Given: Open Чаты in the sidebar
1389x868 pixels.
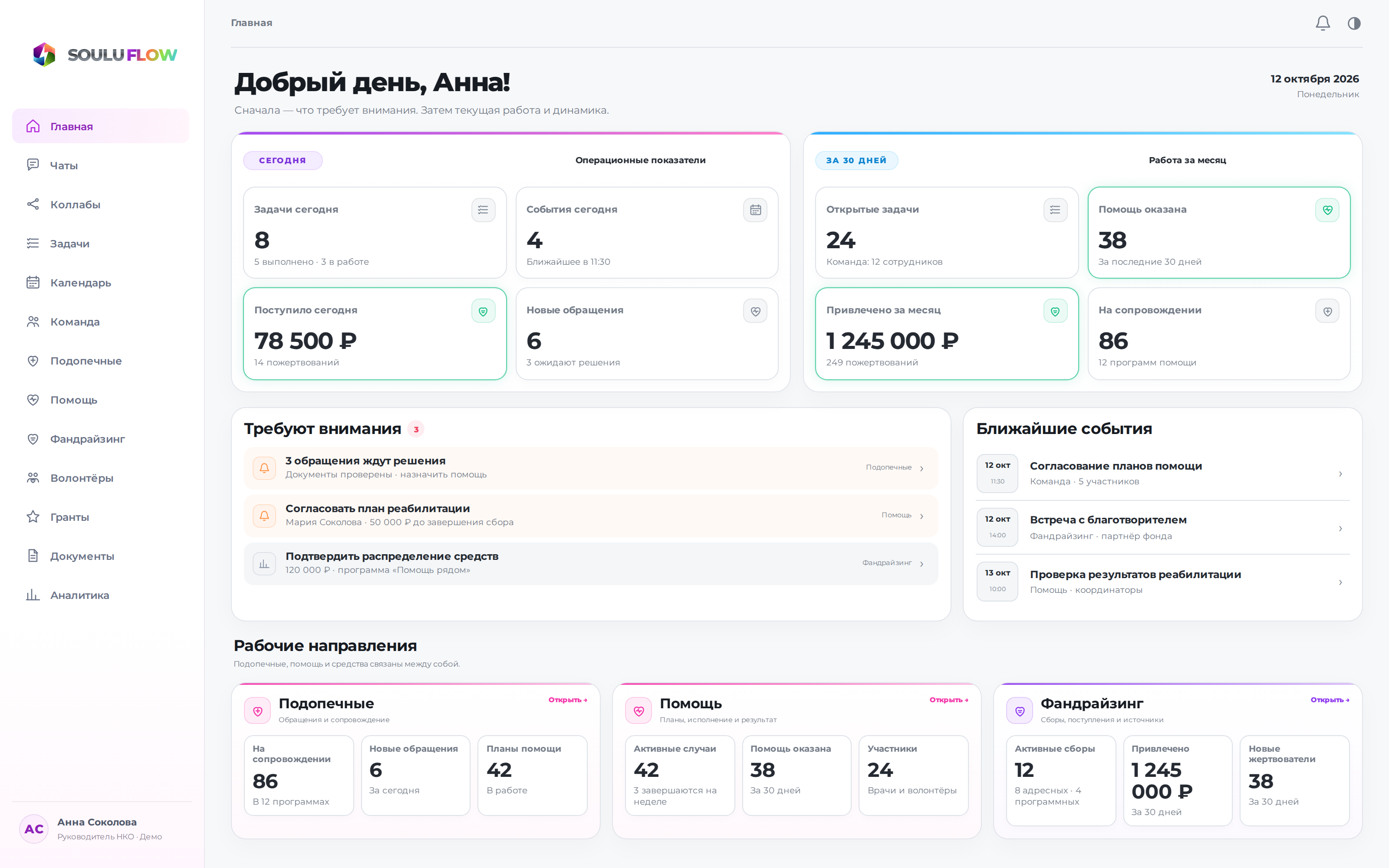Looking at the screenshot, I should tap(100, 165).
